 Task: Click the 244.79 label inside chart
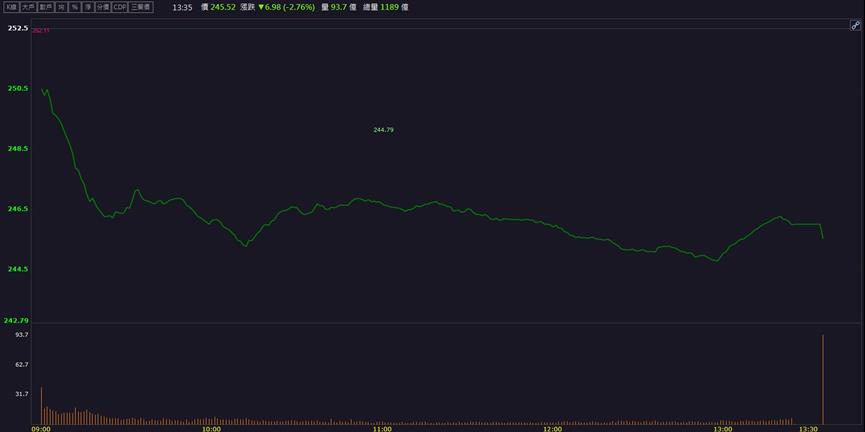pos(383,130)
